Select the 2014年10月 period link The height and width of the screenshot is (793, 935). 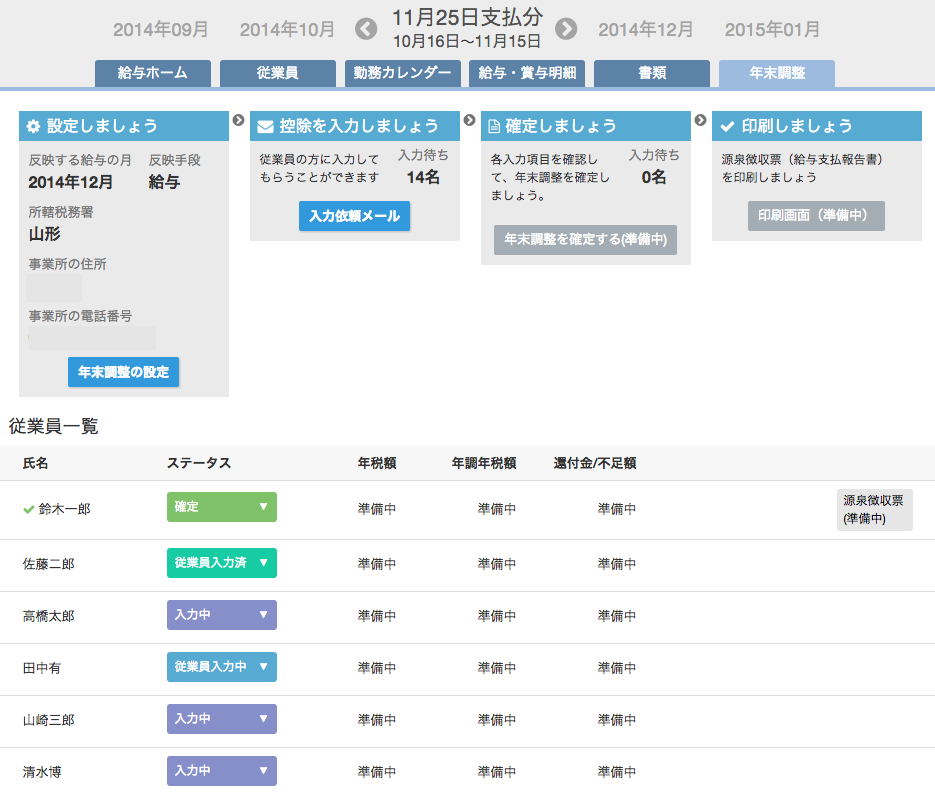pyautogui.click(x=287, y=29)
